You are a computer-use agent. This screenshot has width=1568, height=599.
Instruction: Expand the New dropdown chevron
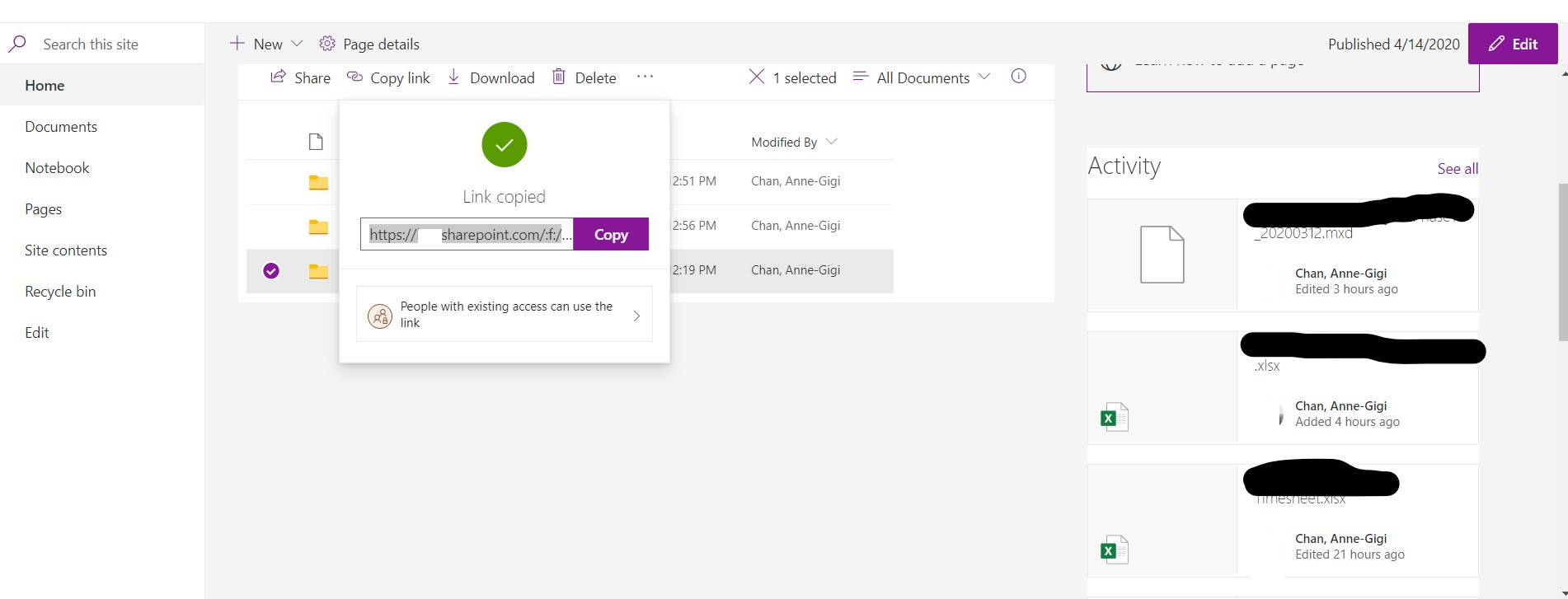298,44
